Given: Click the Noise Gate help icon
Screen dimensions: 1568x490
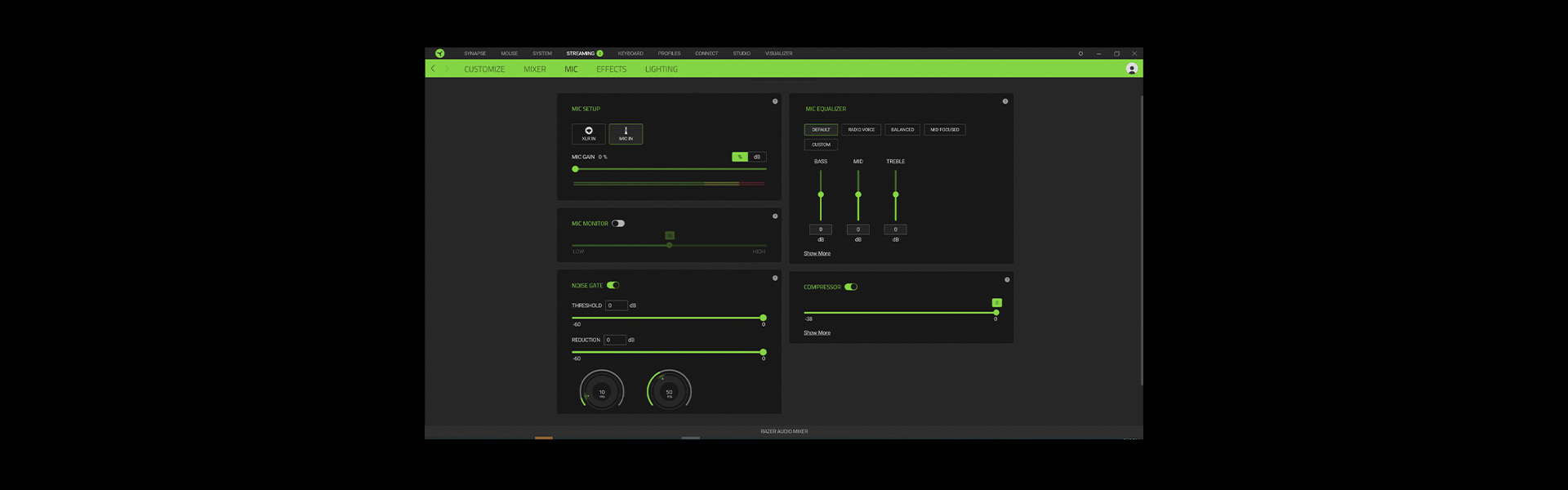Looking at the screenshot, I should coord(775,278).
